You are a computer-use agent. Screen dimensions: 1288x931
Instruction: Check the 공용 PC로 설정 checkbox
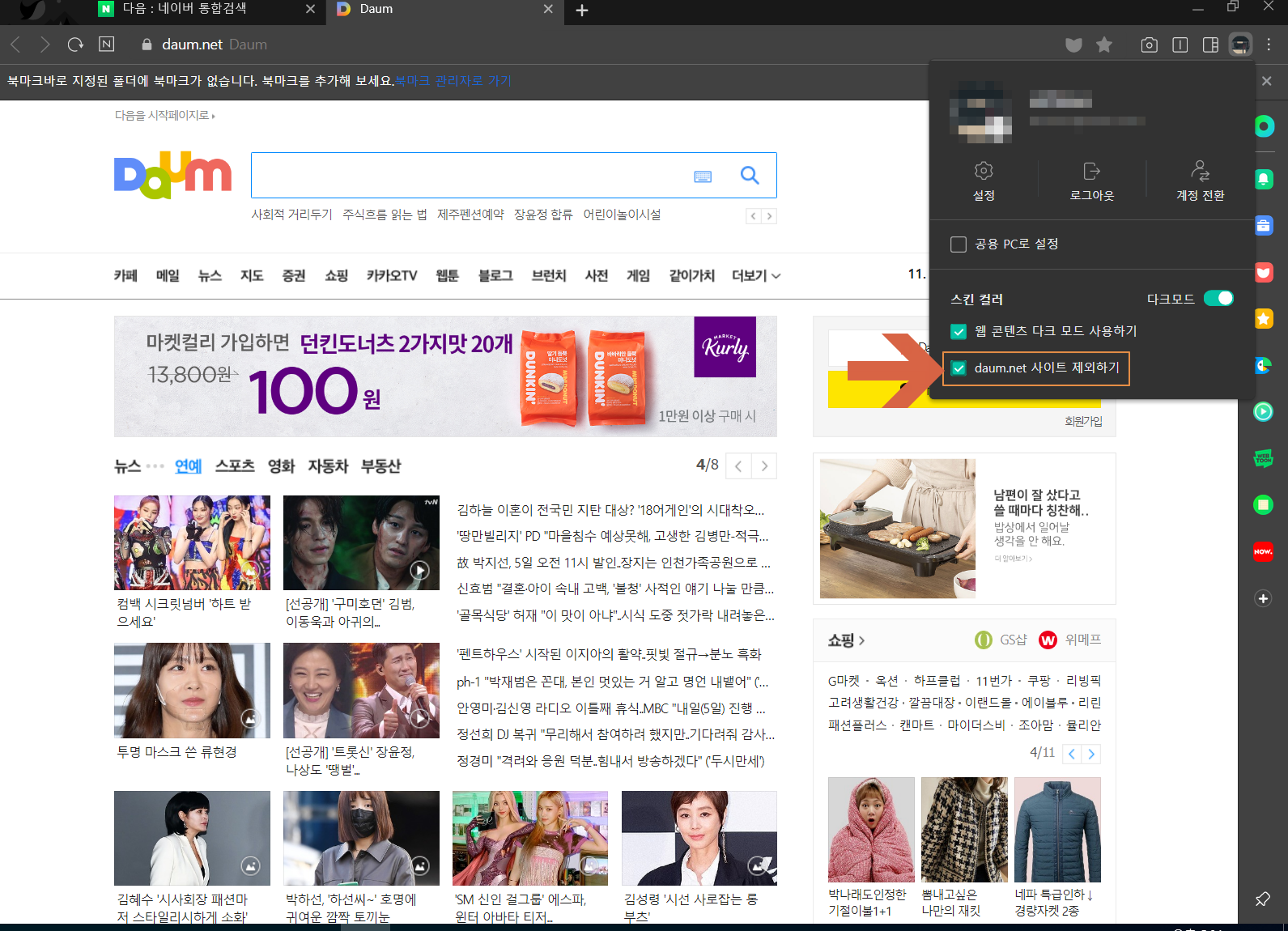(x=959, y=244)
